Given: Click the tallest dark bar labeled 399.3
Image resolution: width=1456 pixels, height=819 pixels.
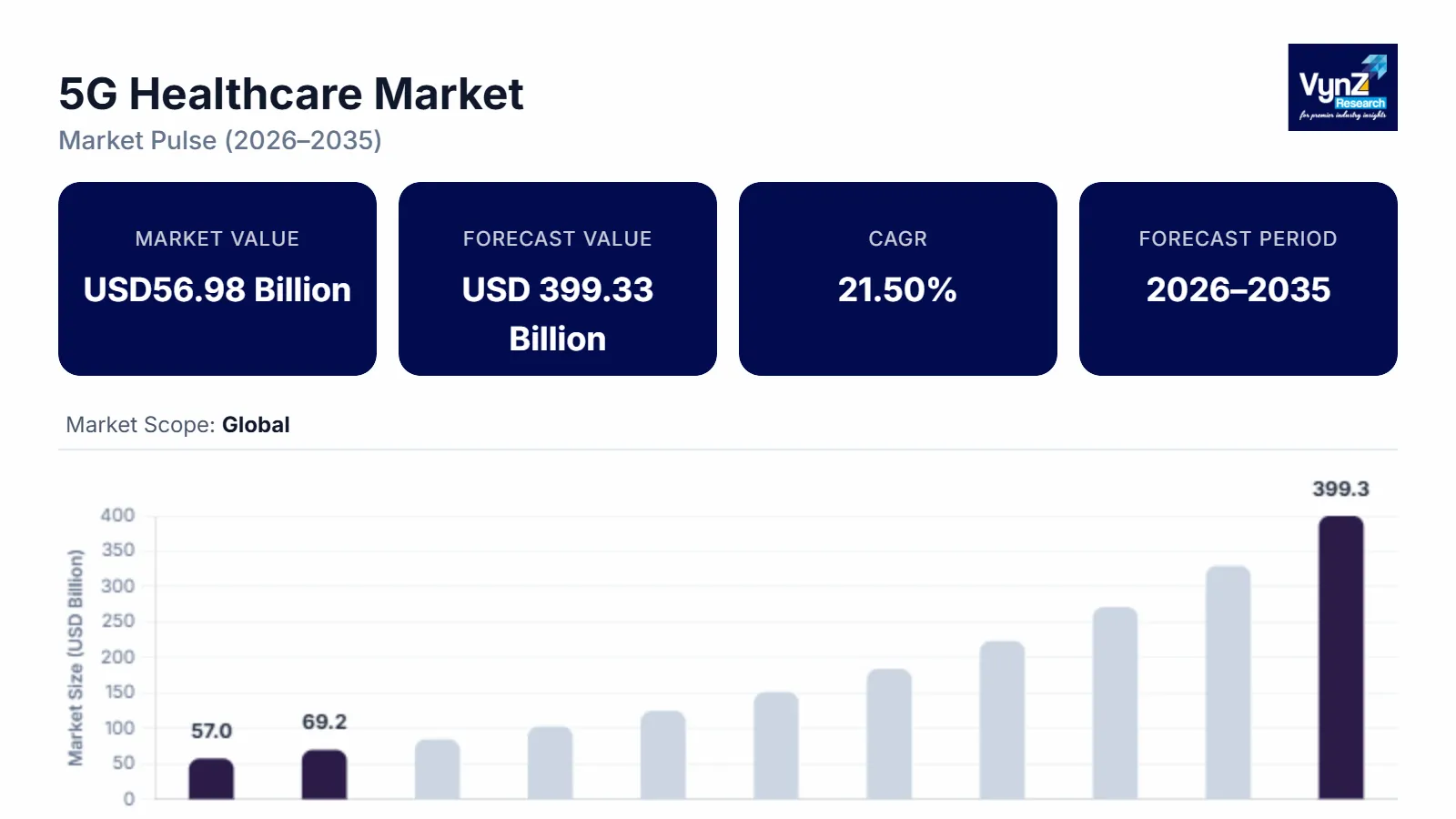Looking at the screenshot, I should coord(1340,657).
